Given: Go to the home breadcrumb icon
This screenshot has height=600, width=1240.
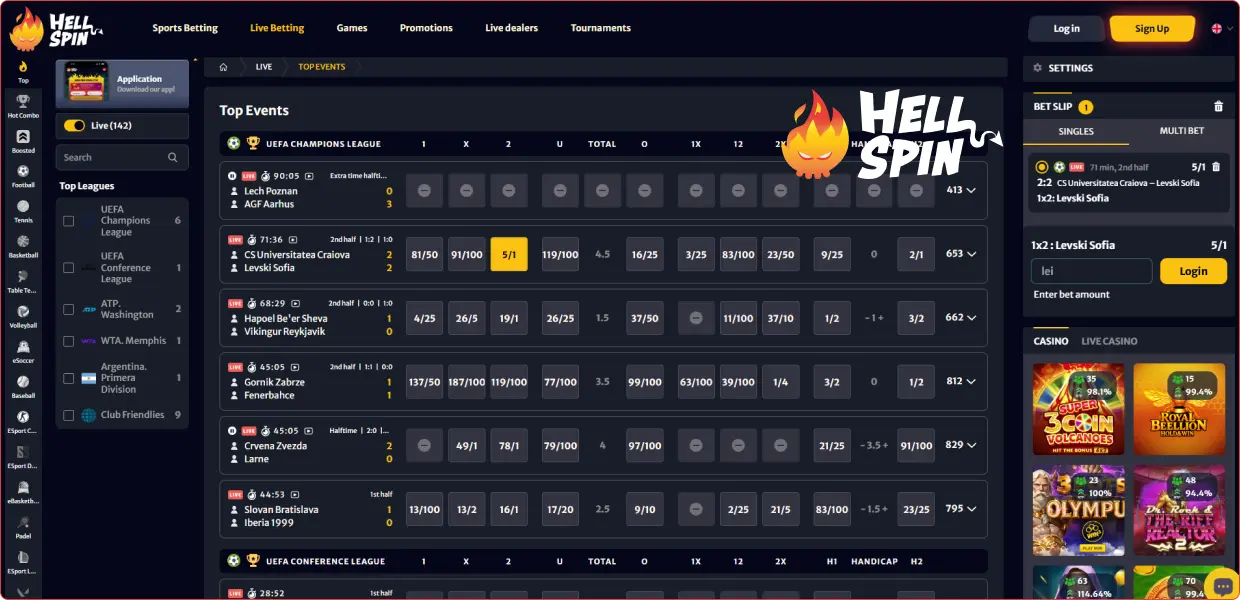Looking at the screenshot, I should coord(223,67).
